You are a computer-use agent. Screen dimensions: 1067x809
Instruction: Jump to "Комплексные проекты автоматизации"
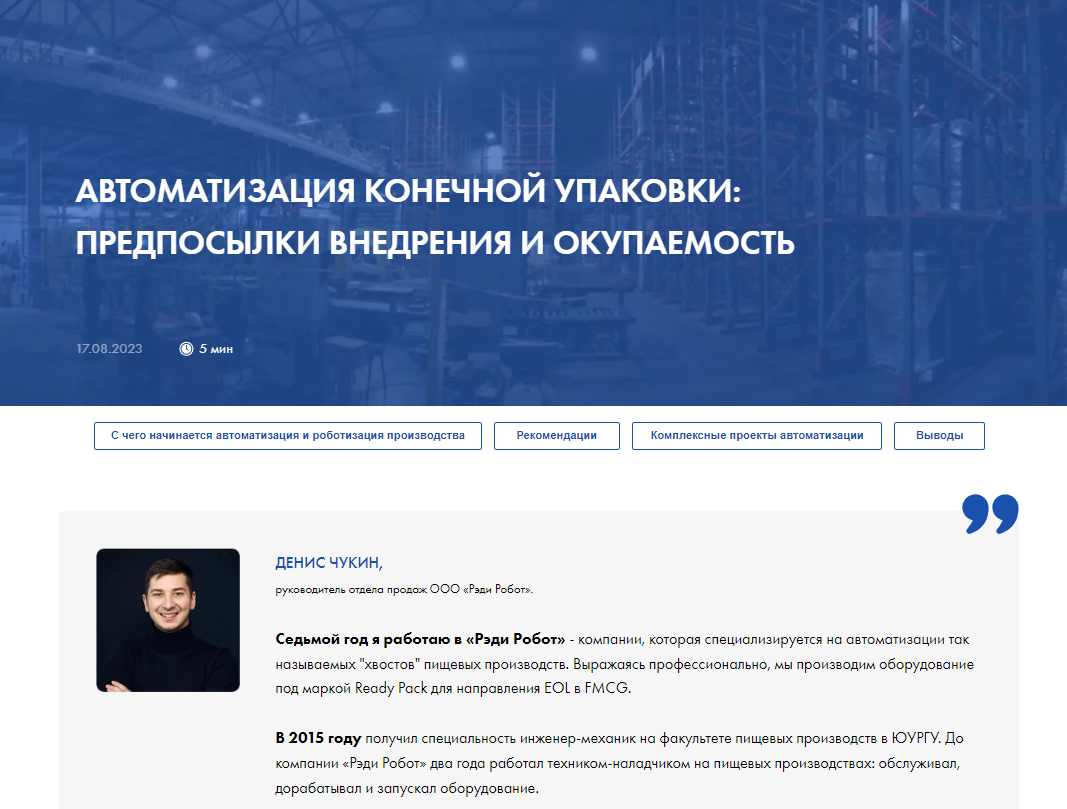[x=756, y=436]
